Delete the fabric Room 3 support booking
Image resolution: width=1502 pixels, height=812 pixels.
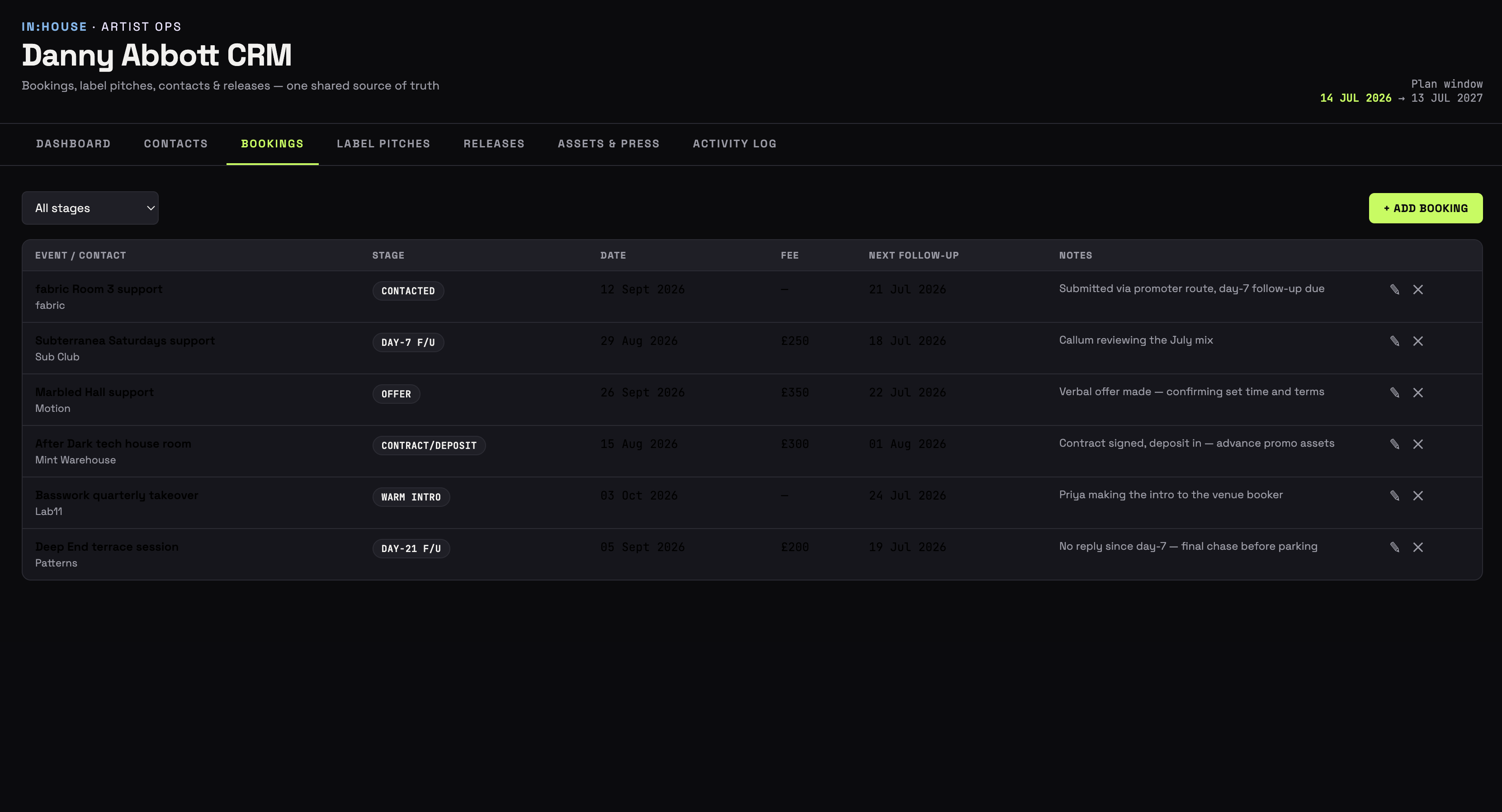click(1418, 290)
